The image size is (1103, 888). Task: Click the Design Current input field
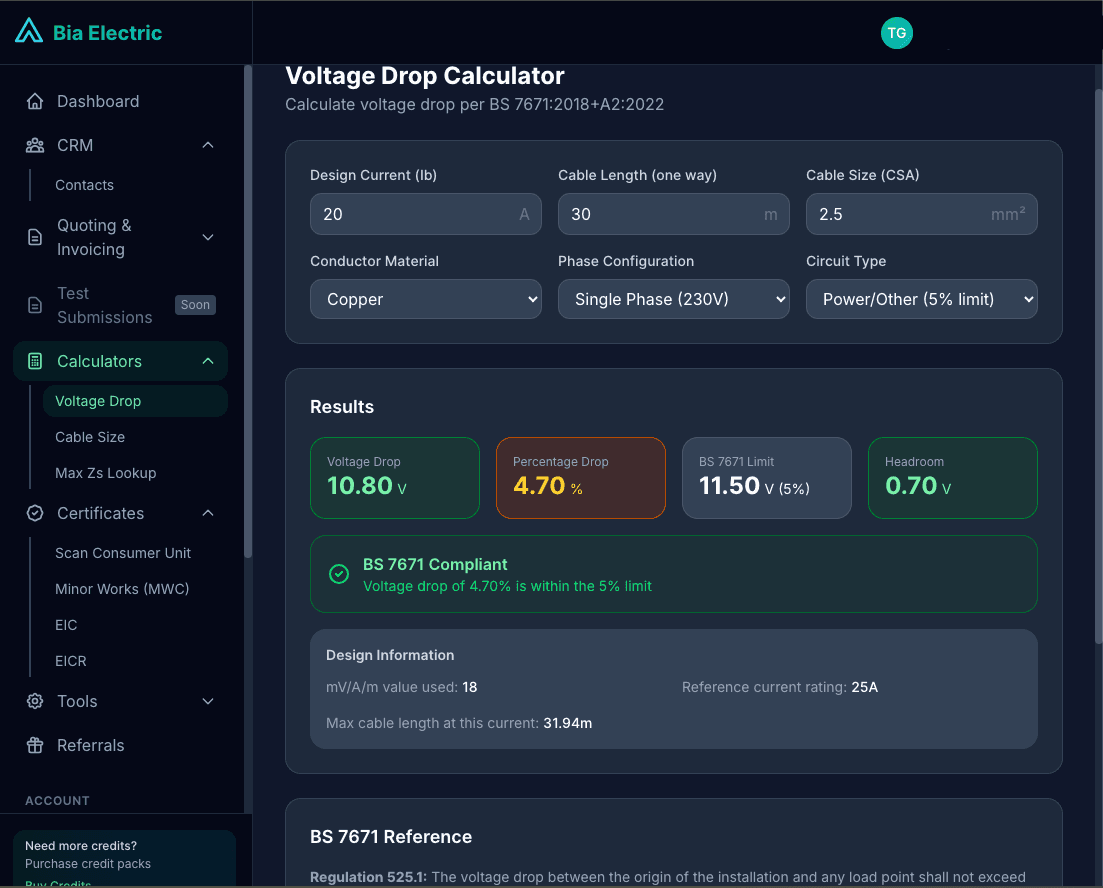[425, 214]
